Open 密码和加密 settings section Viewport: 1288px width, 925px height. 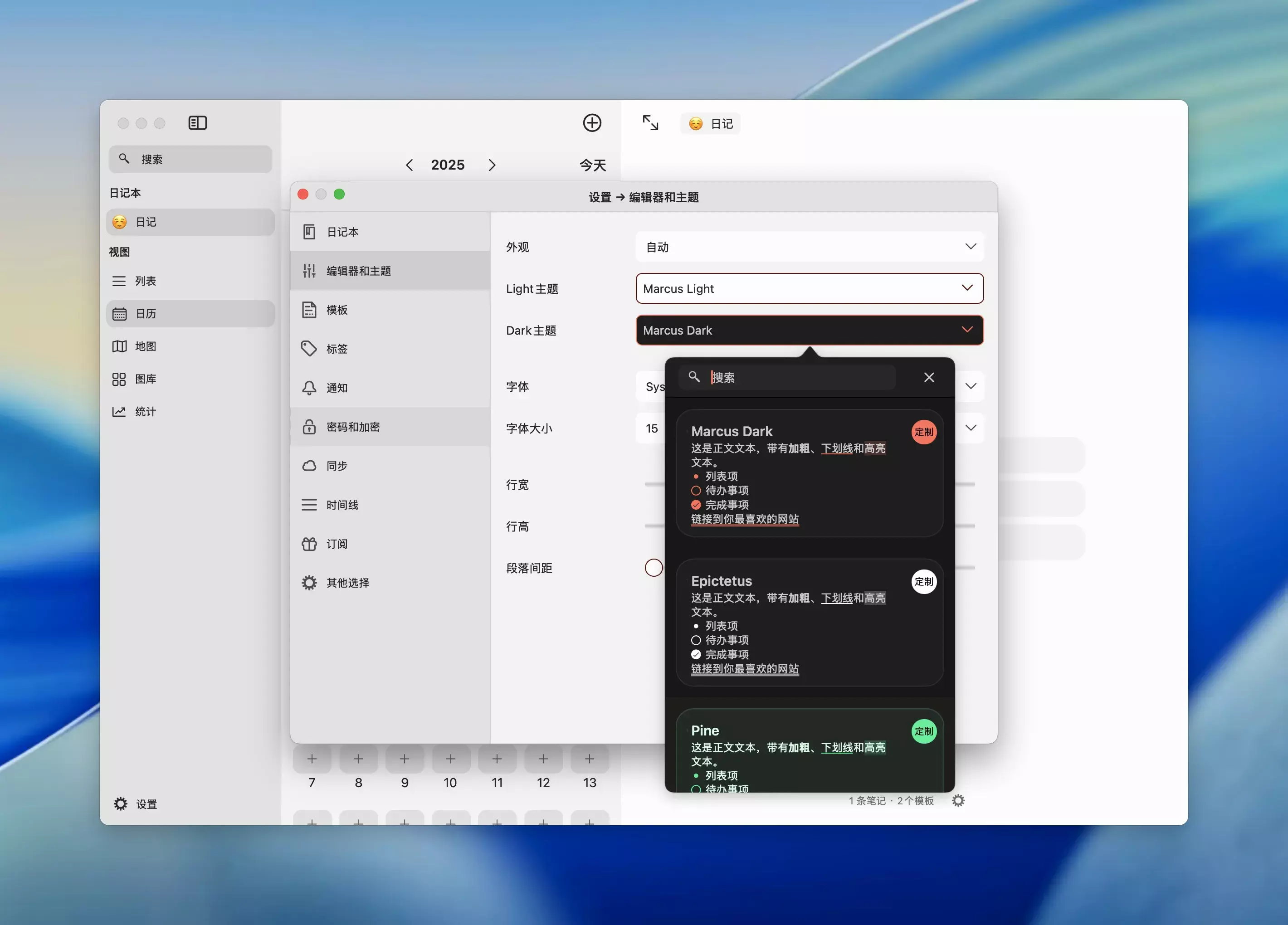[x=353, y=427]
